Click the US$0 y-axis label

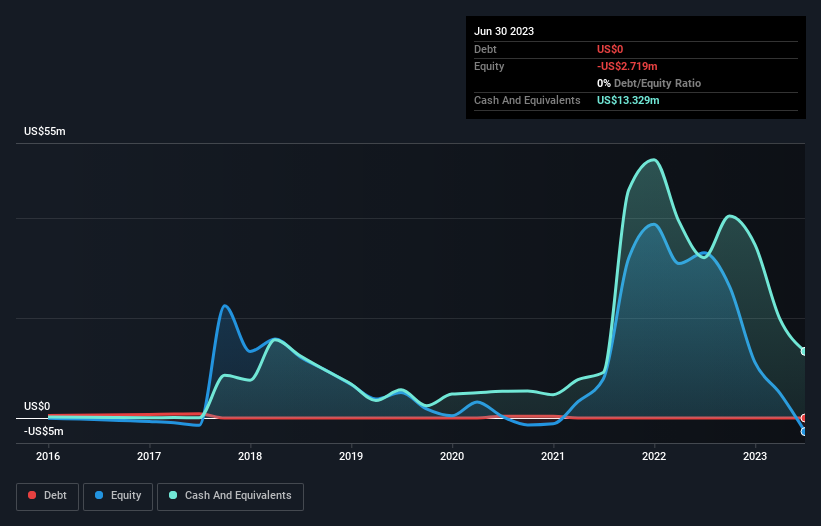tap(37, 407)
